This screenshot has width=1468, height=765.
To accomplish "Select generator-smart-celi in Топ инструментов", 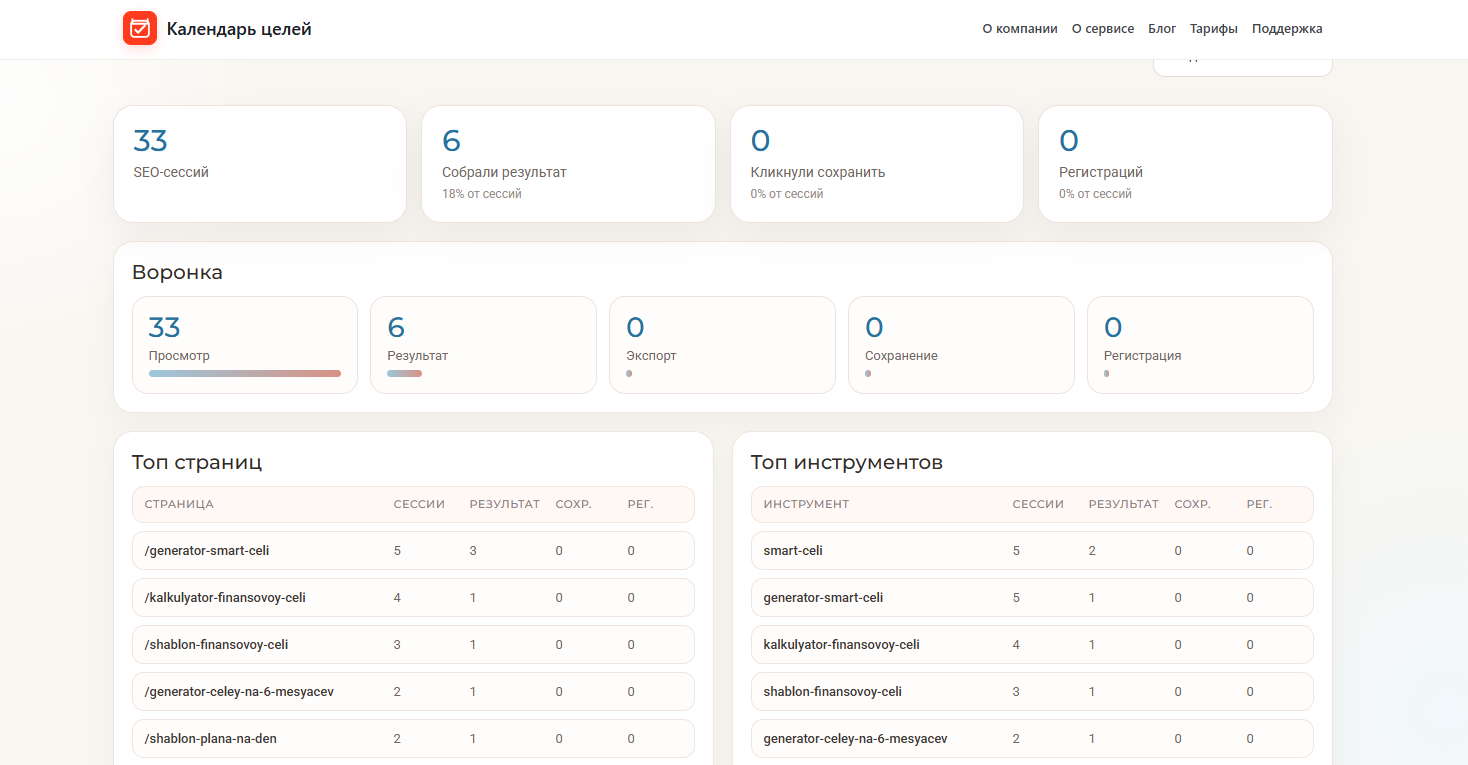I will 1032,598.
